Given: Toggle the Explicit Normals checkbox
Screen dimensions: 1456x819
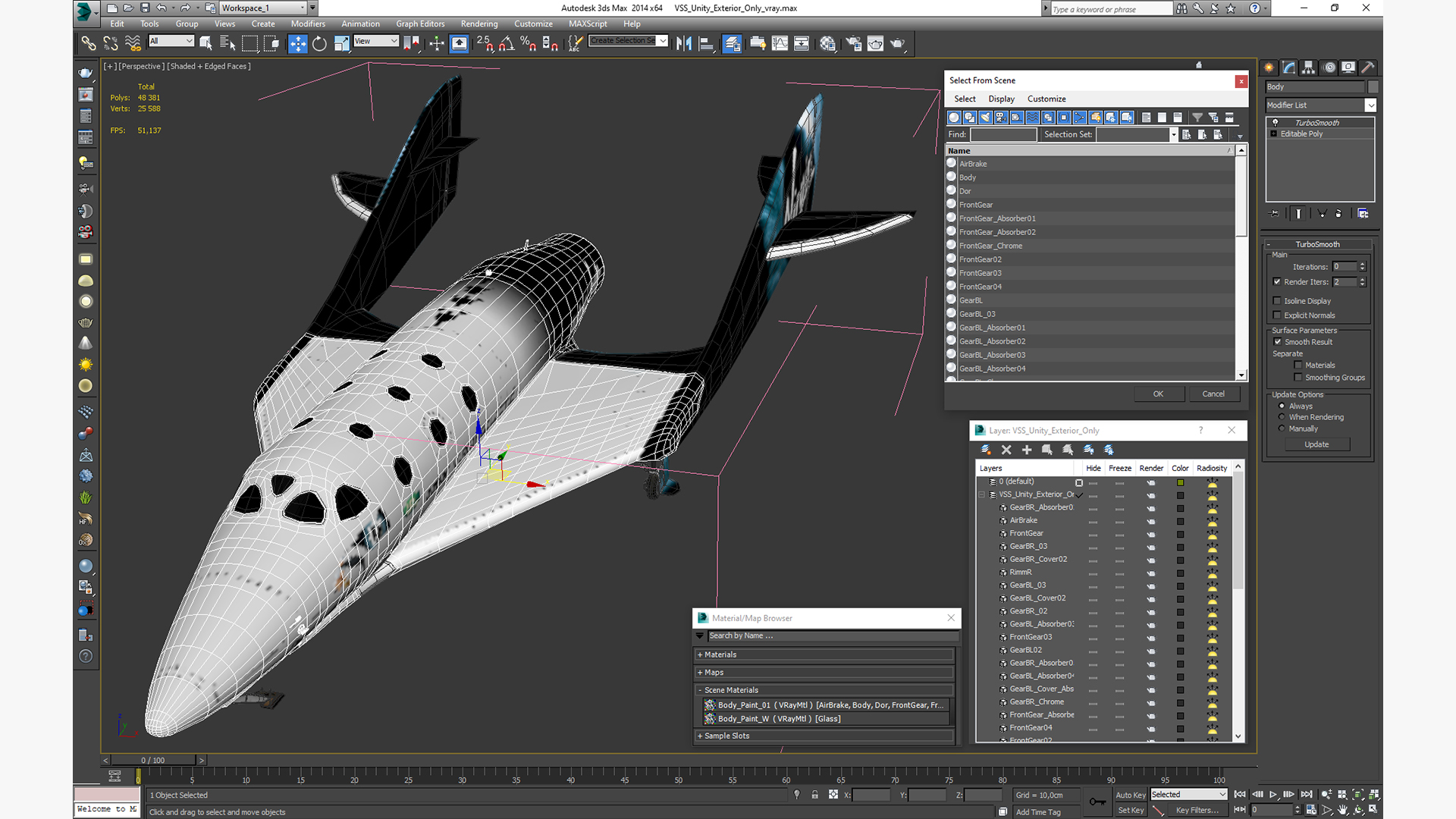Looking at the screenshot, I should (x=1277, y=315).
